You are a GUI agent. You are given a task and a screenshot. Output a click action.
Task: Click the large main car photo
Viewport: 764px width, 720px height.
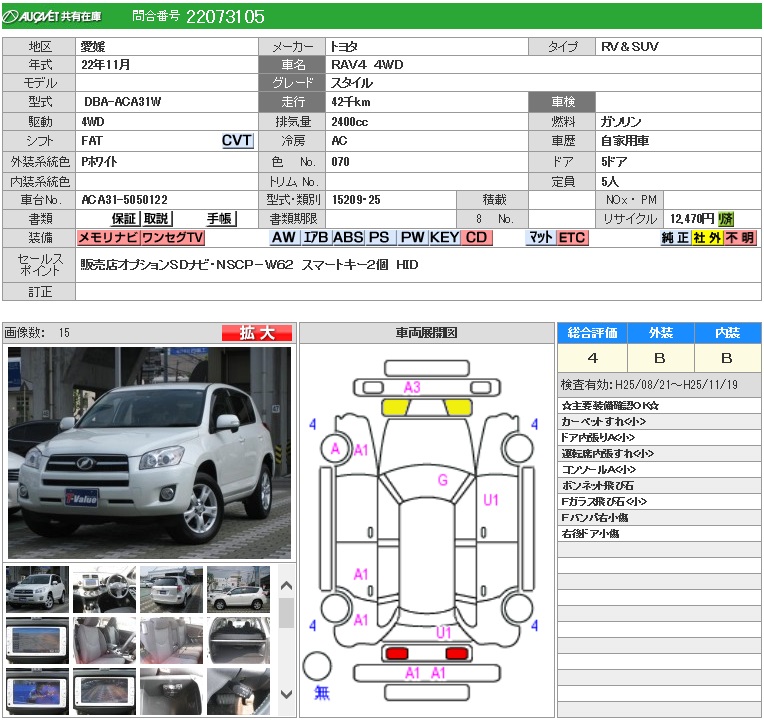point(149,453)
